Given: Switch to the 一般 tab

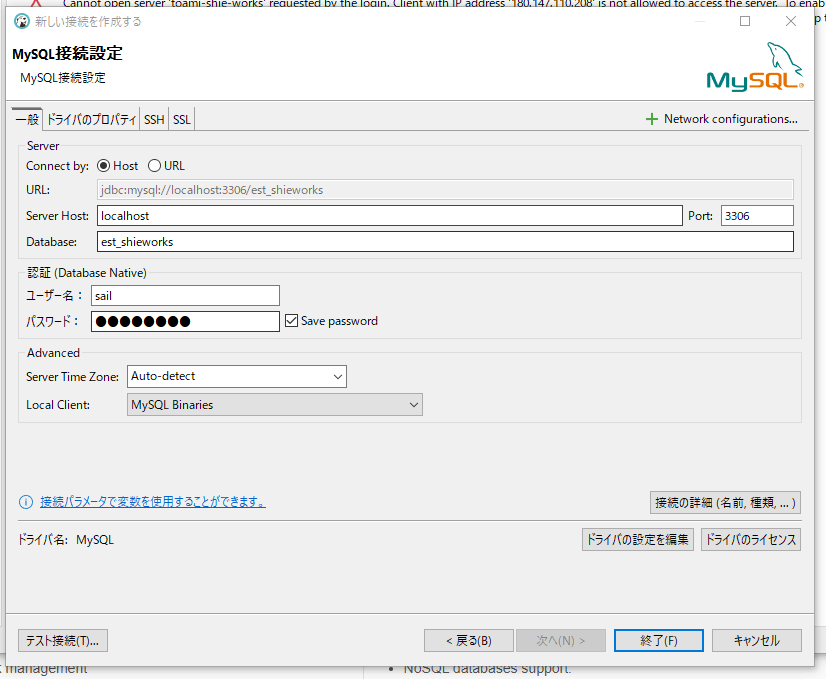Looking at the screenshot, I should point(27,119).
